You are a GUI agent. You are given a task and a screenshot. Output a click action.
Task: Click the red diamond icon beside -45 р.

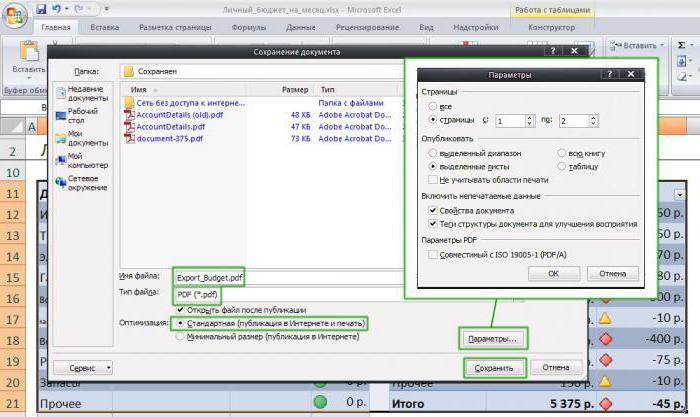tap(605, 404)
